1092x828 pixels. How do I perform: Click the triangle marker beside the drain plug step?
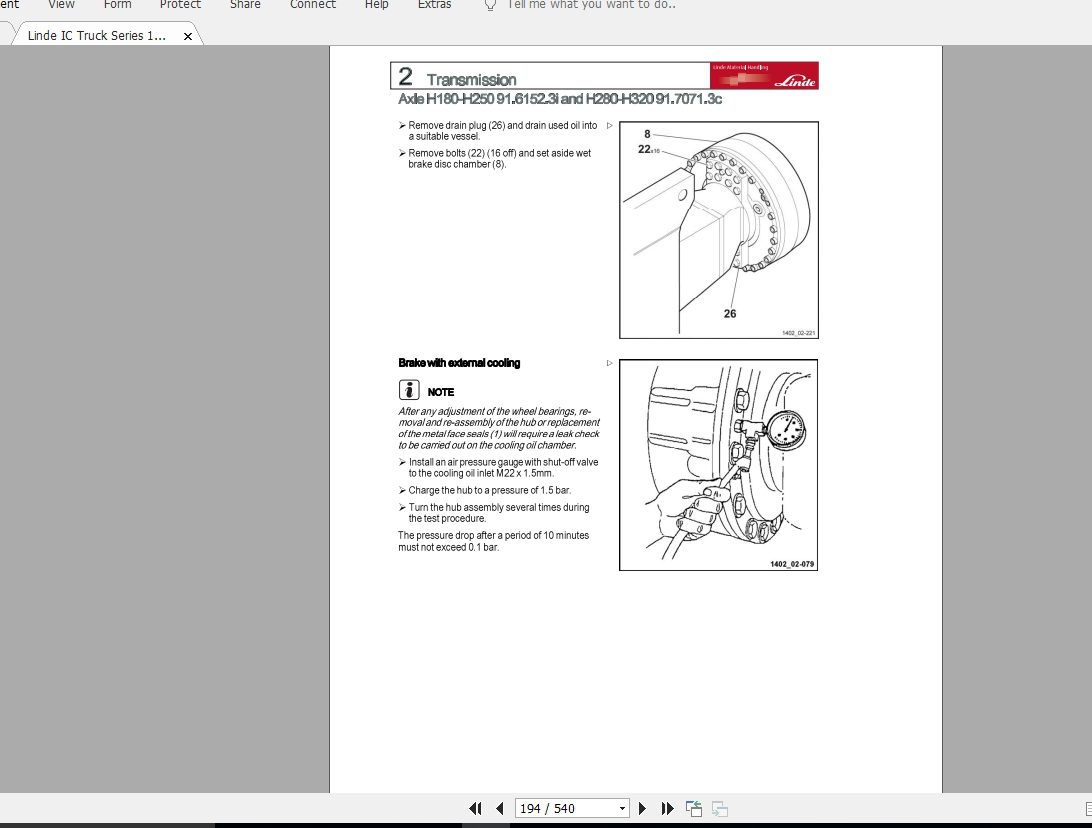609,126
